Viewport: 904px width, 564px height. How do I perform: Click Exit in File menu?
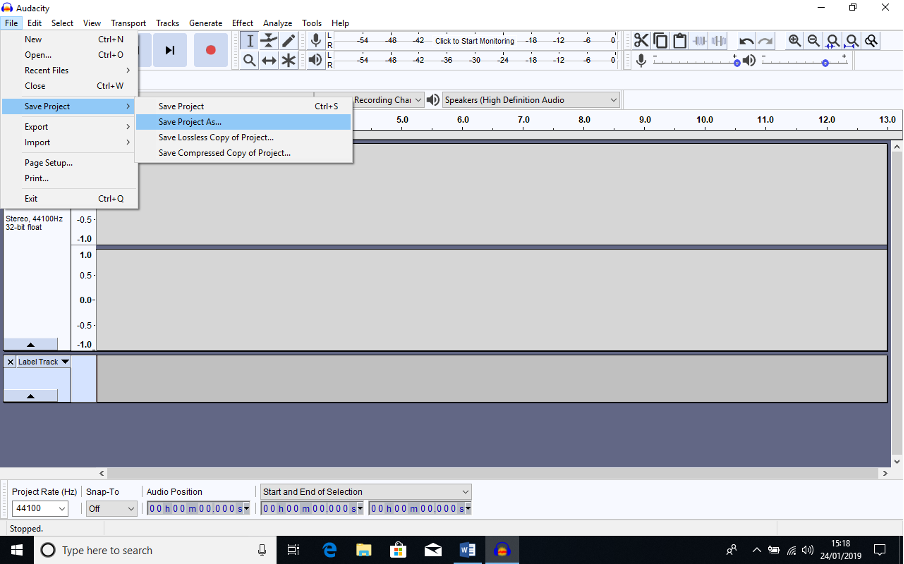coord(70,198)
